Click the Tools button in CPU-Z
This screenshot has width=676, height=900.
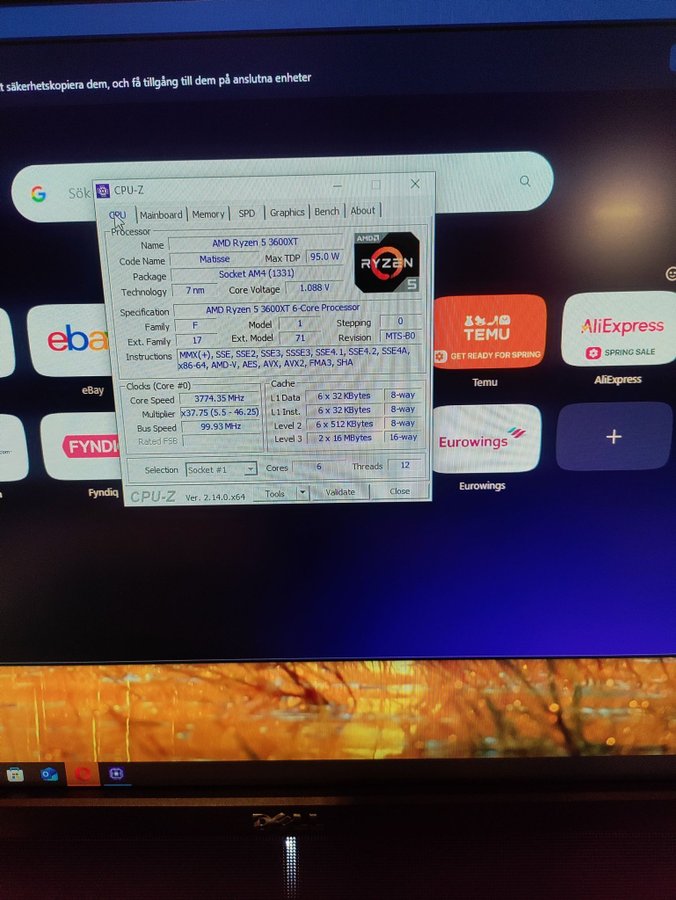point(275,493)
